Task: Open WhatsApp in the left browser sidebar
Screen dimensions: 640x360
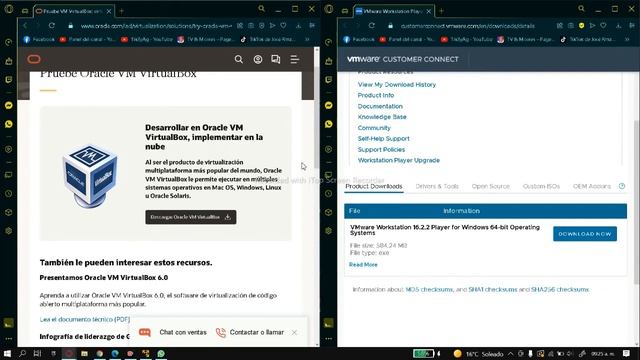Action: pos(9,124)
